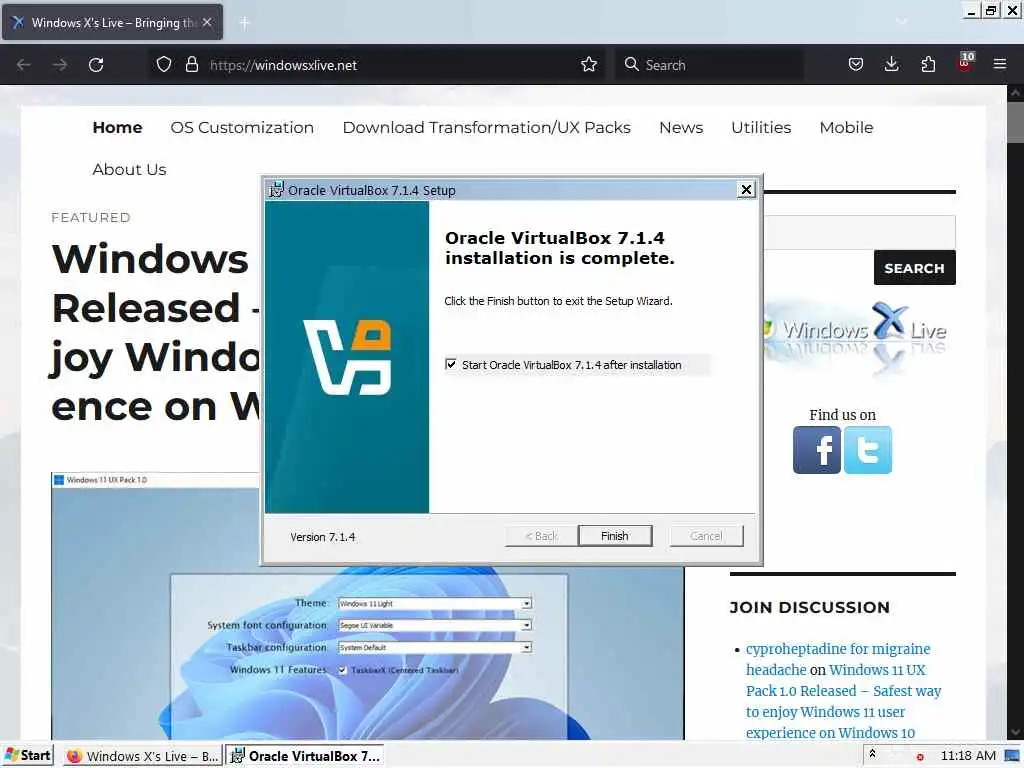Image resolution: width=1024 pixels, height=768 pixels.
Task: Open tracking protection shield in address bar
Action: click(164, 65)
